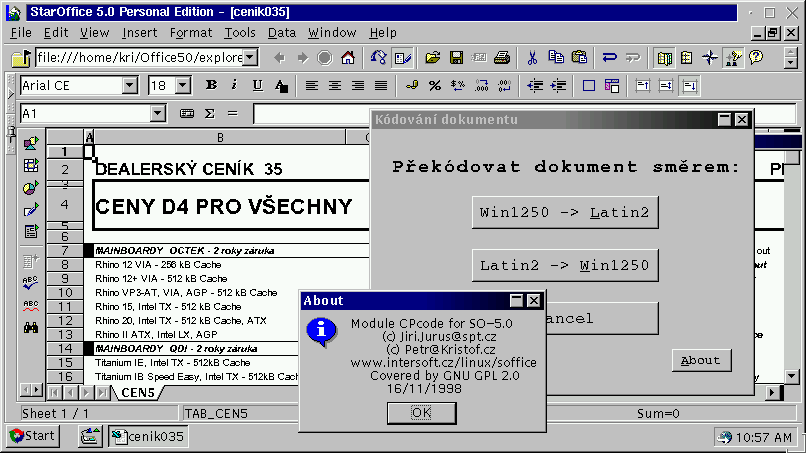806x453 pixels.
Task: Open the Tools menu
Action: (240, 33)
